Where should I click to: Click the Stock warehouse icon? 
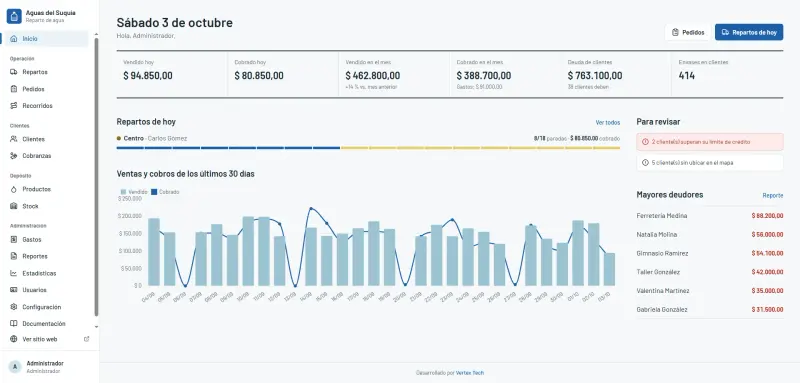coord(14,206)
